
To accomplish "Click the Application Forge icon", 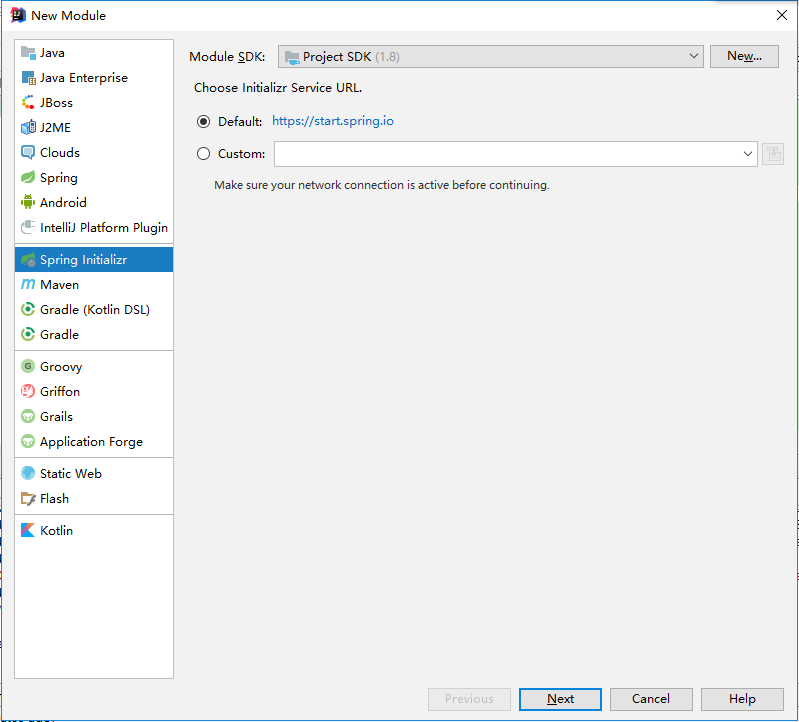I will coord(28,441).
